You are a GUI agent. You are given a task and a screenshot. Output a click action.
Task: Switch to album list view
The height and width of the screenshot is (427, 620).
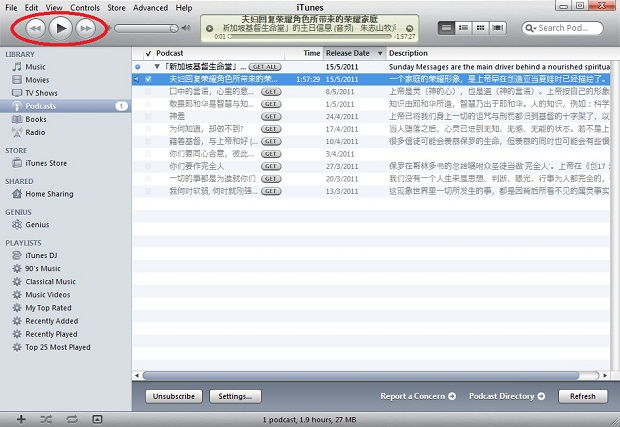(x=463, y=28)
